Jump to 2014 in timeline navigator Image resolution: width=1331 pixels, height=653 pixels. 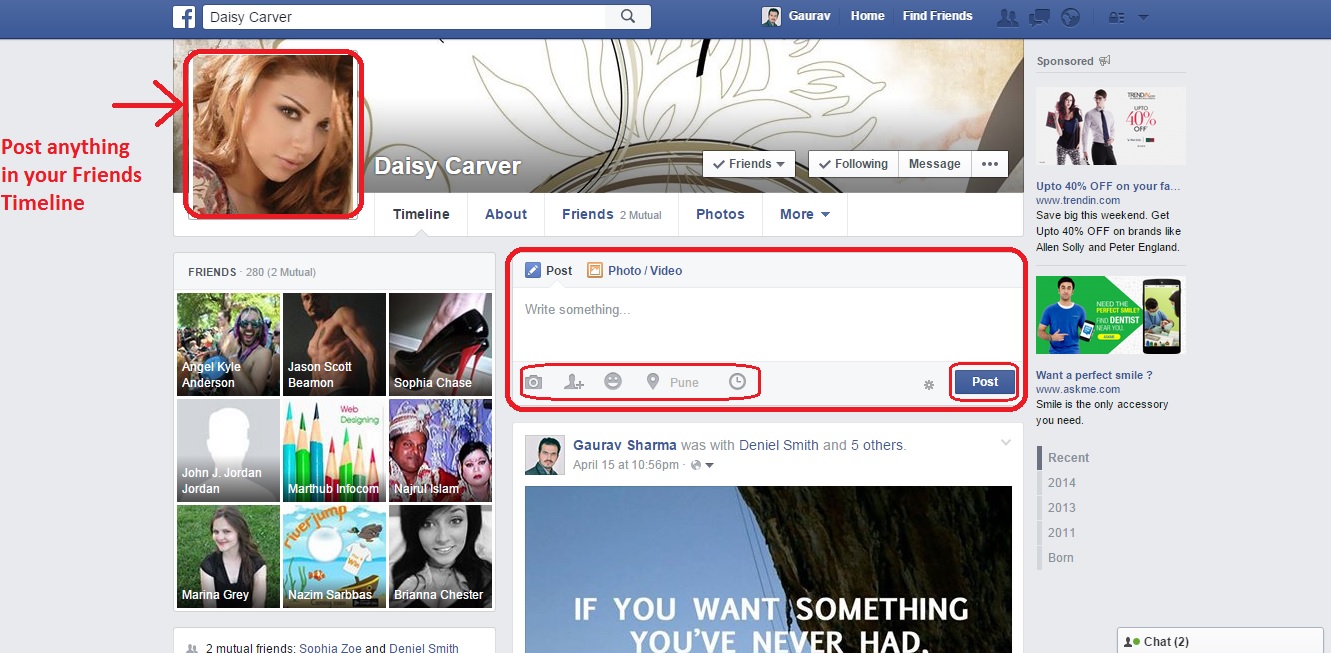[1062, 483]
